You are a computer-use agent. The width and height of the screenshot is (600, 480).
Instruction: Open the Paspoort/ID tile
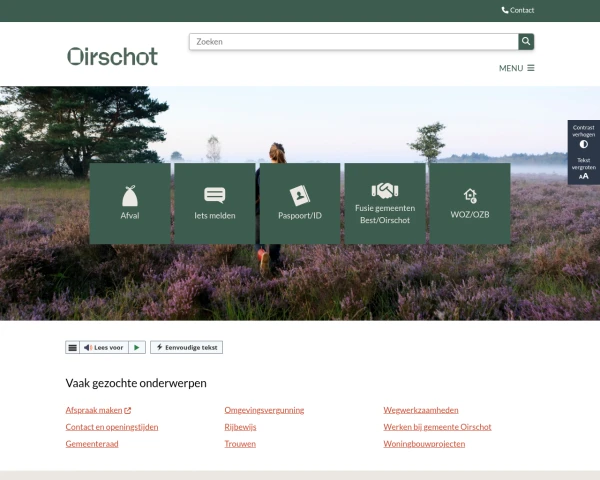coord(300,203)
